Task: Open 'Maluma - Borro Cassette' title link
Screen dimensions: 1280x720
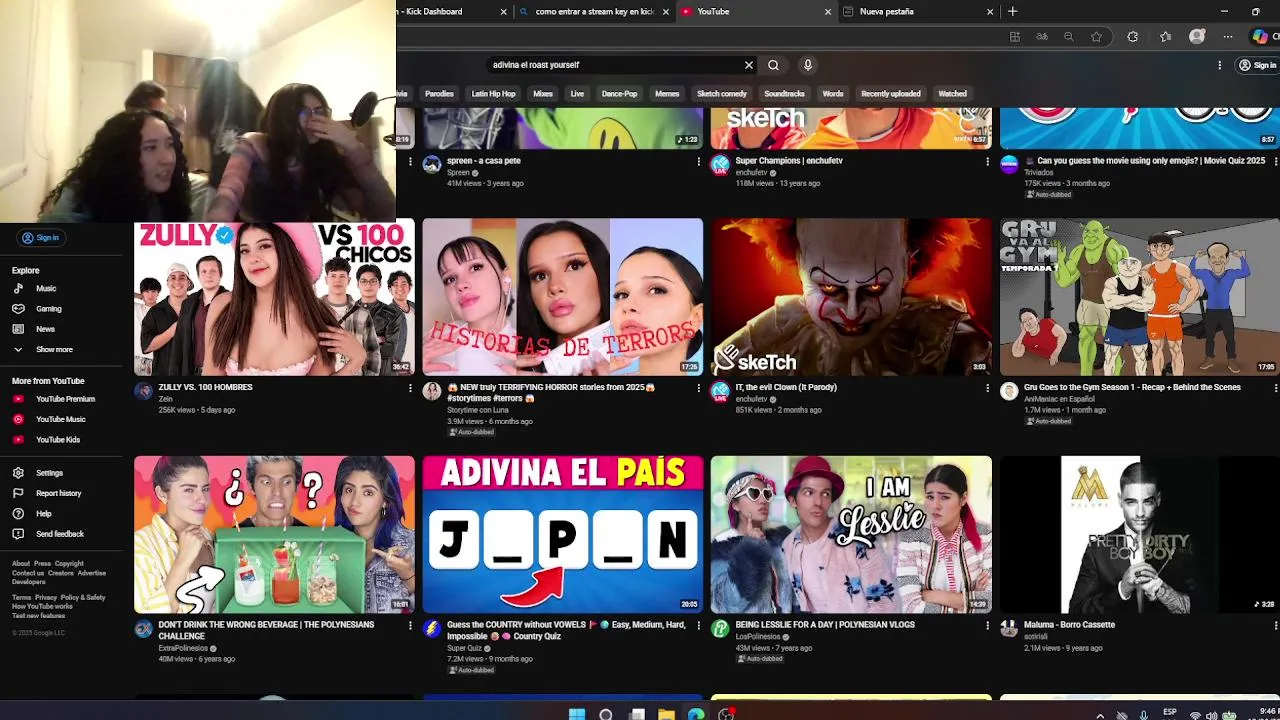Action: point(1069,625)
